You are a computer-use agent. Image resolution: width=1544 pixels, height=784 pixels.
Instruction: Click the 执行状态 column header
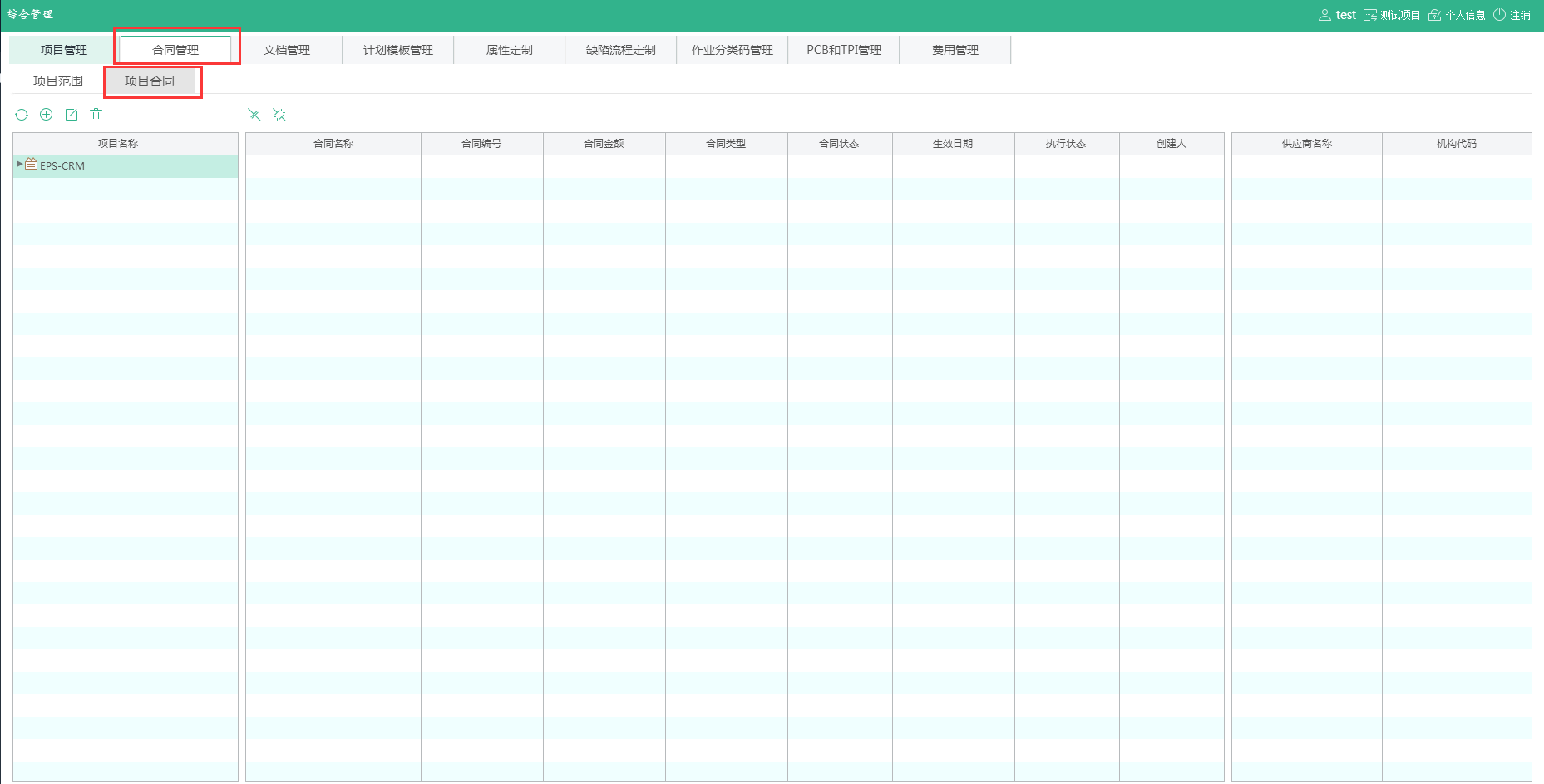[x=1066, y=144]
